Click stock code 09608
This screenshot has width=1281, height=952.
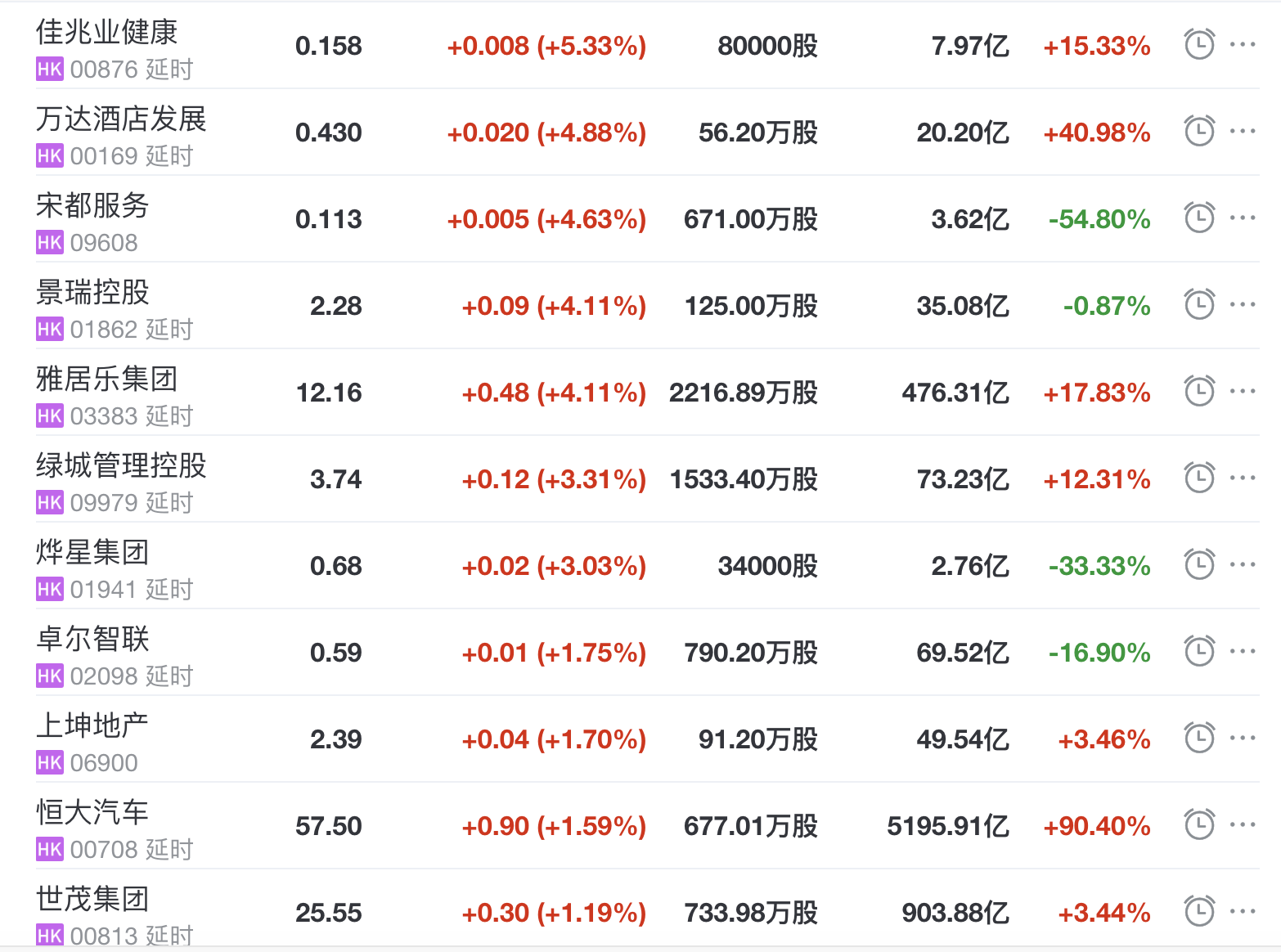tap(104, 243)
